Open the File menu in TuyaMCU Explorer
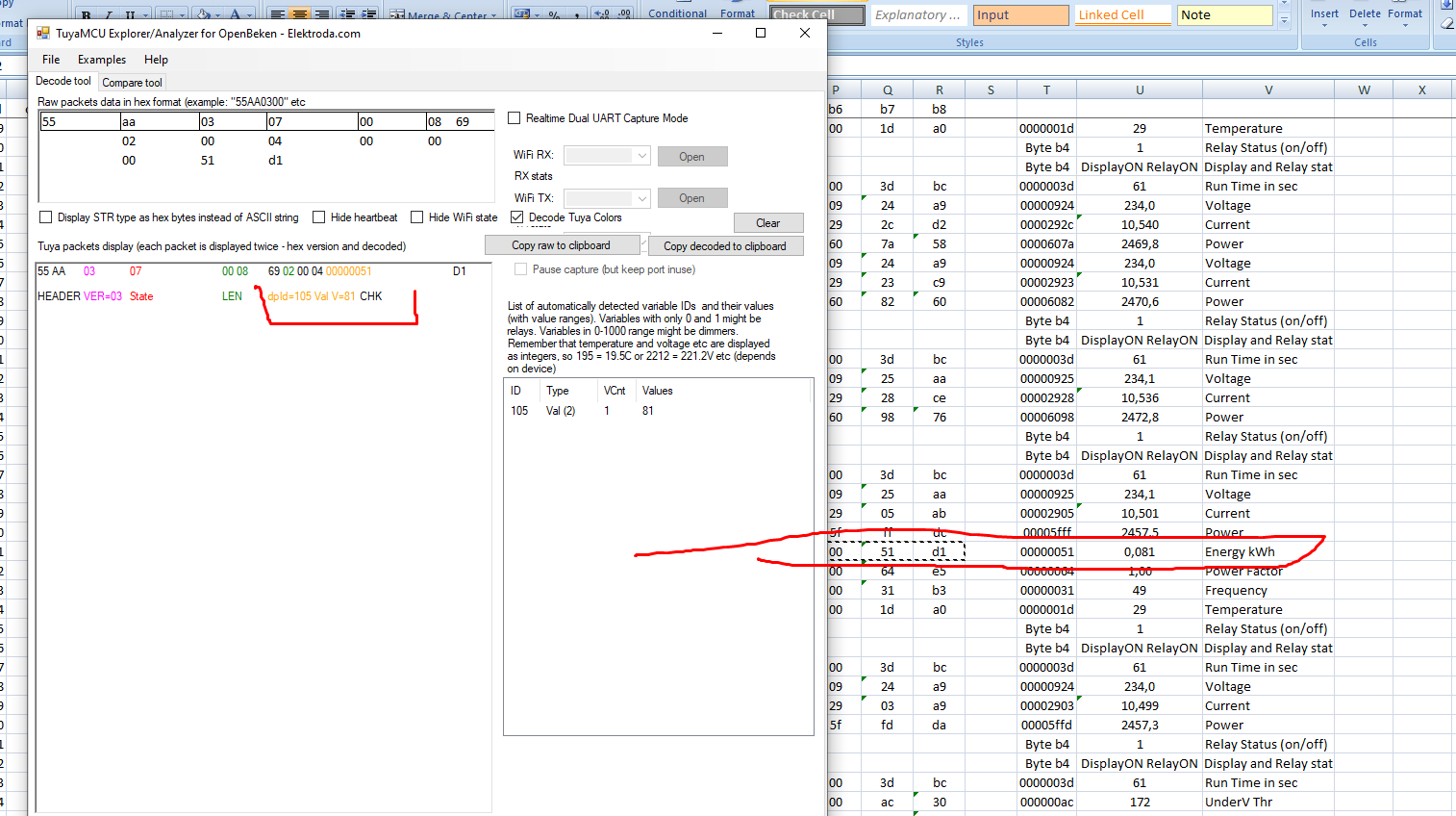This screenshot has width=1456, height=816. [x=51, y=60]
